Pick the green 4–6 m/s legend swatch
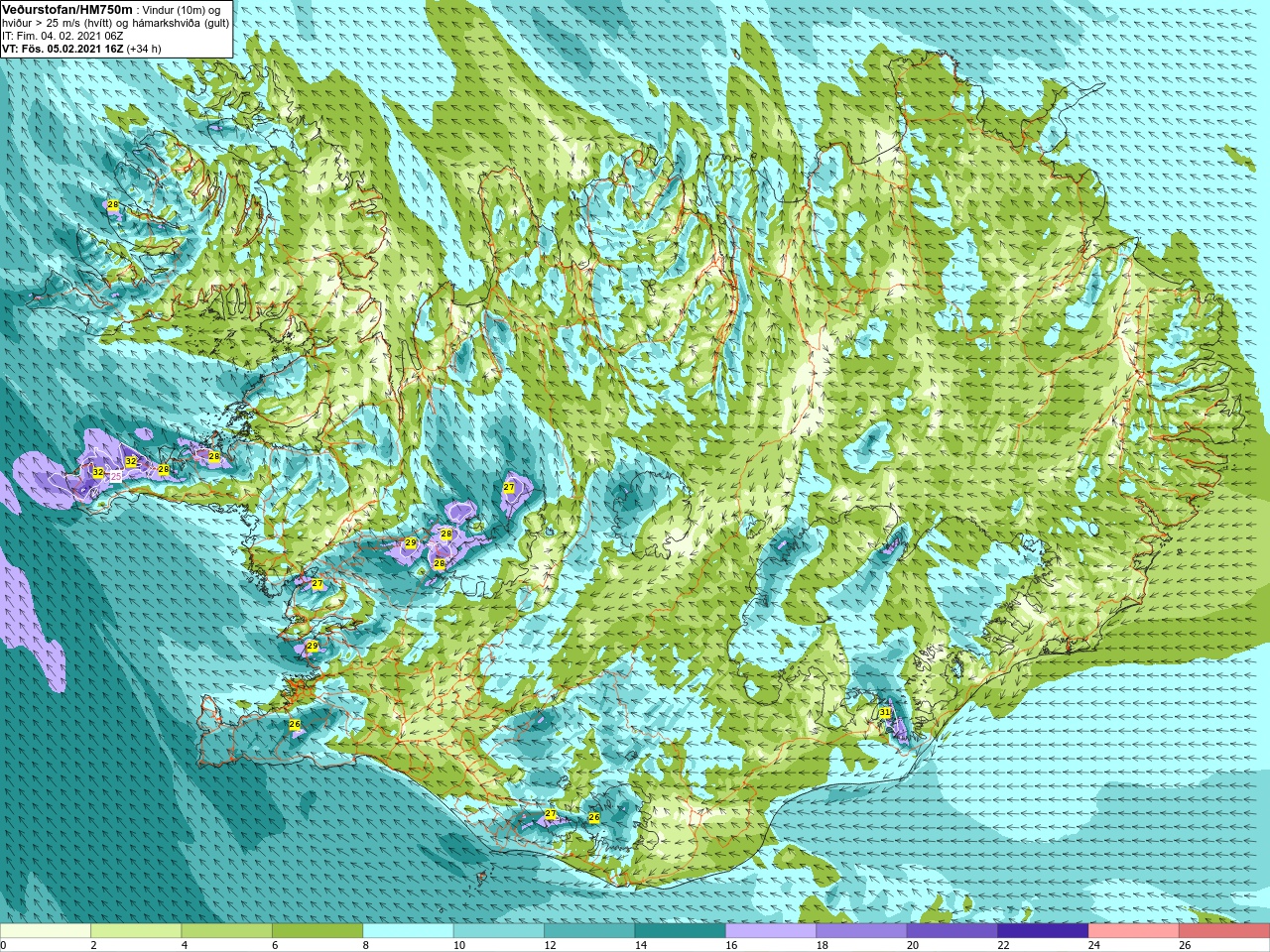The height and width of the screenshot is (952, 1270). pyautogui.click(x=227, y=931)
